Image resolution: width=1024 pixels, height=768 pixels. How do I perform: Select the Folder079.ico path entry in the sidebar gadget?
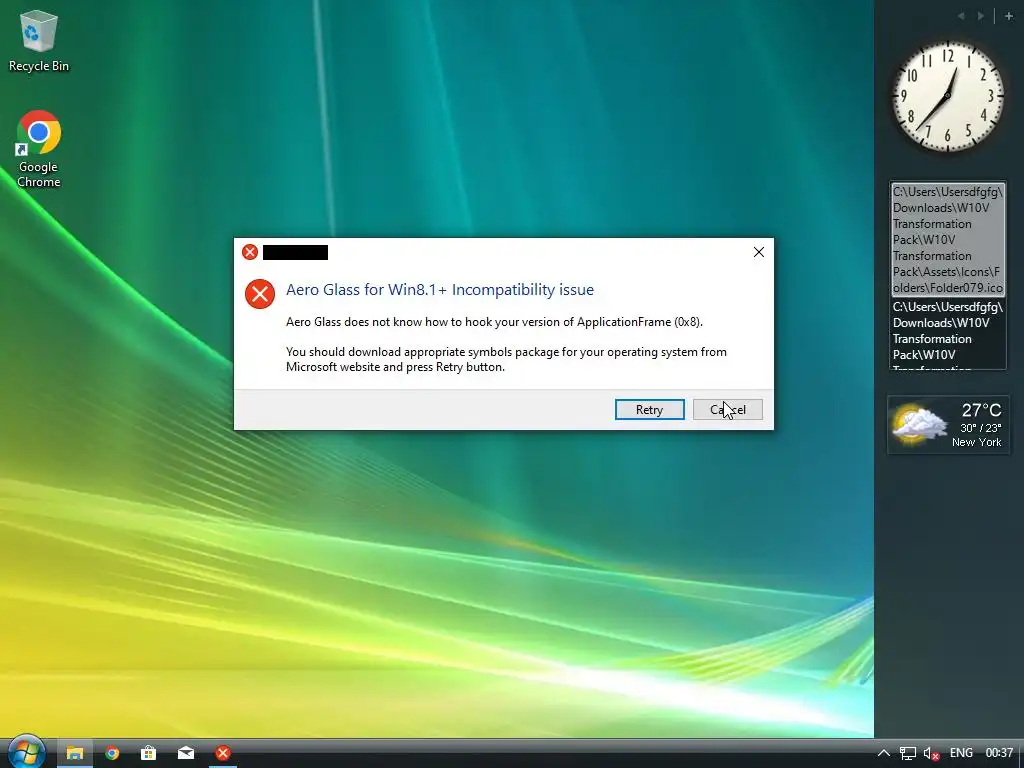coord(948,239)
